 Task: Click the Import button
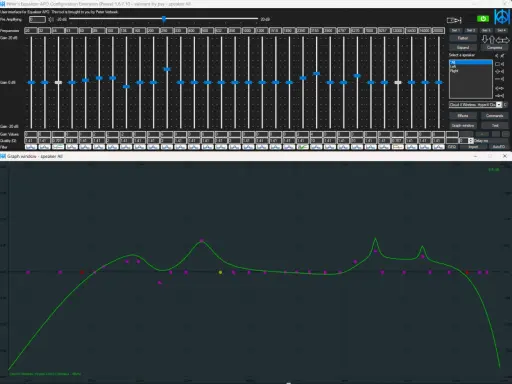coord(473,147)
